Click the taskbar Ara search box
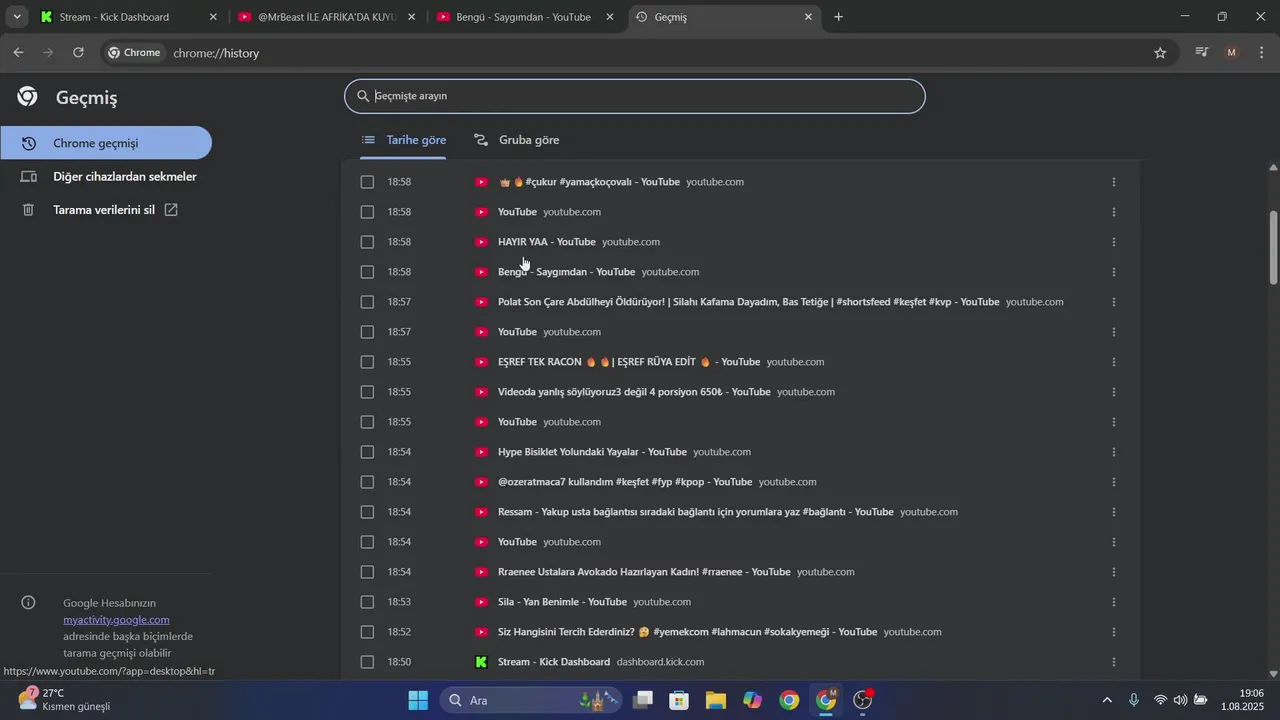This screenshot has width=1280, height=720. 531,700
